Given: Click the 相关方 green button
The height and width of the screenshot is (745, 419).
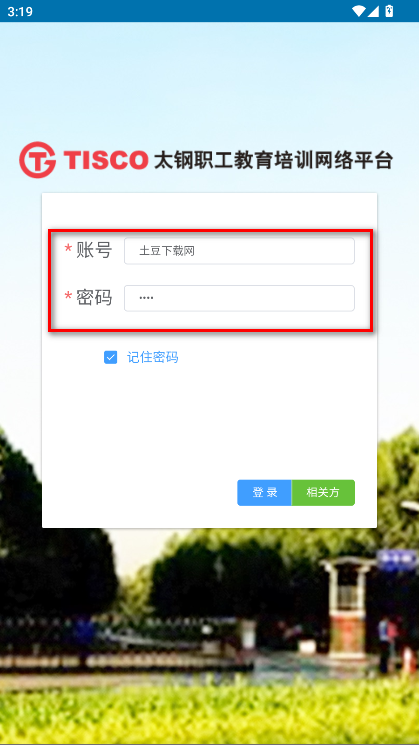Looking at the screenshot, I should point(323,493).
